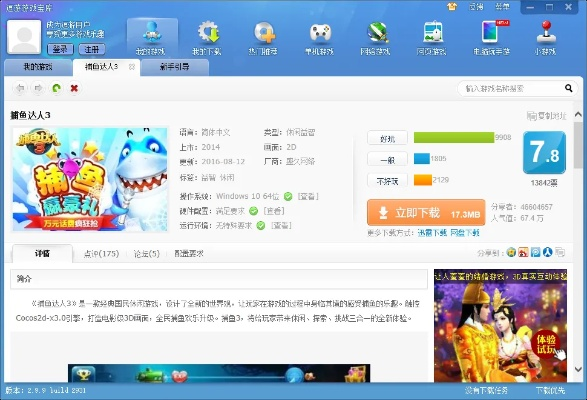587x400 pixels.
Task: Open the 点评(175) reviews tab
Action: pyautogui.click(x=101, y=254)
